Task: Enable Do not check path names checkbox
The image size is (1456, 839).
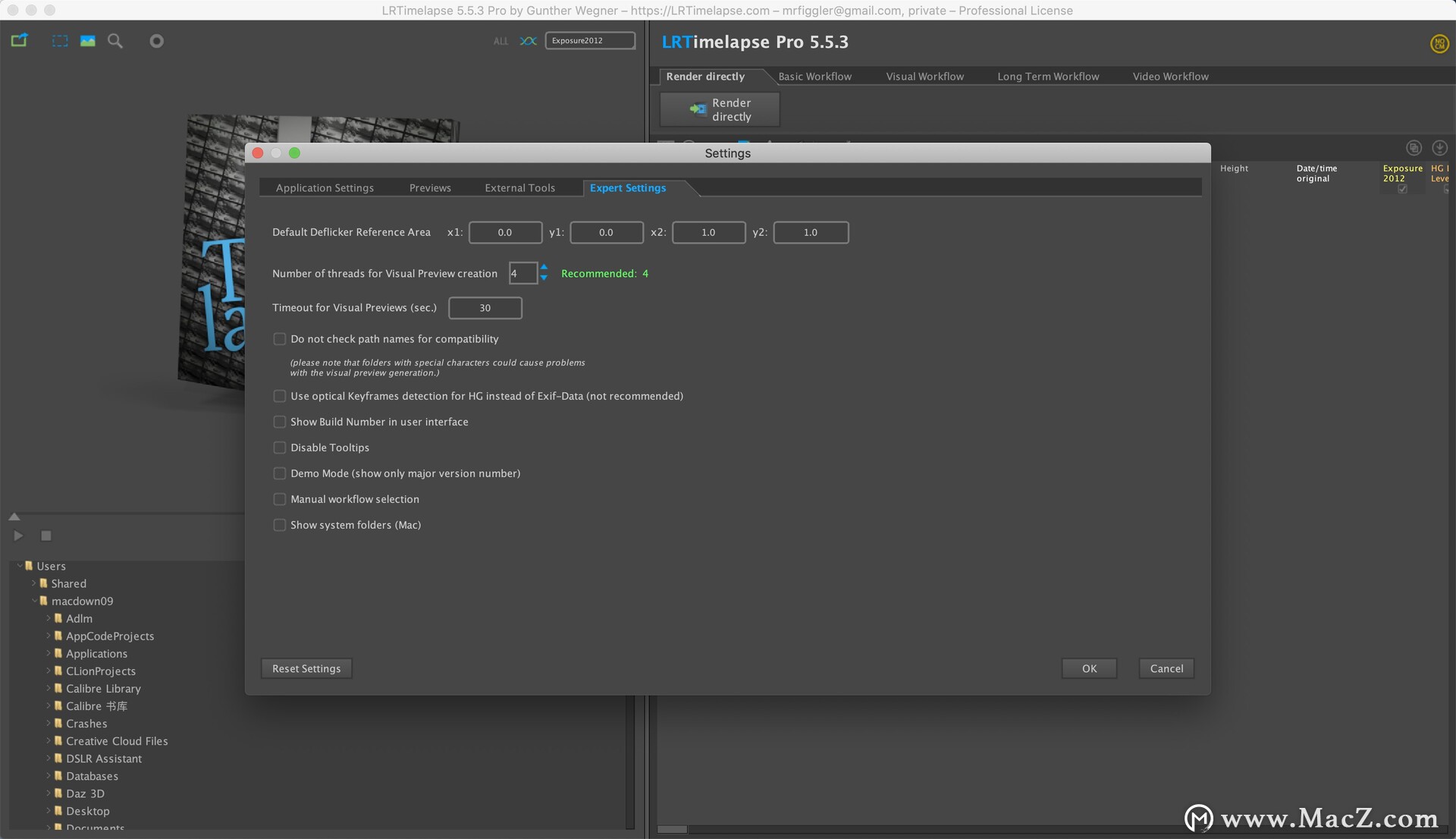Action: tap(280, 339)
